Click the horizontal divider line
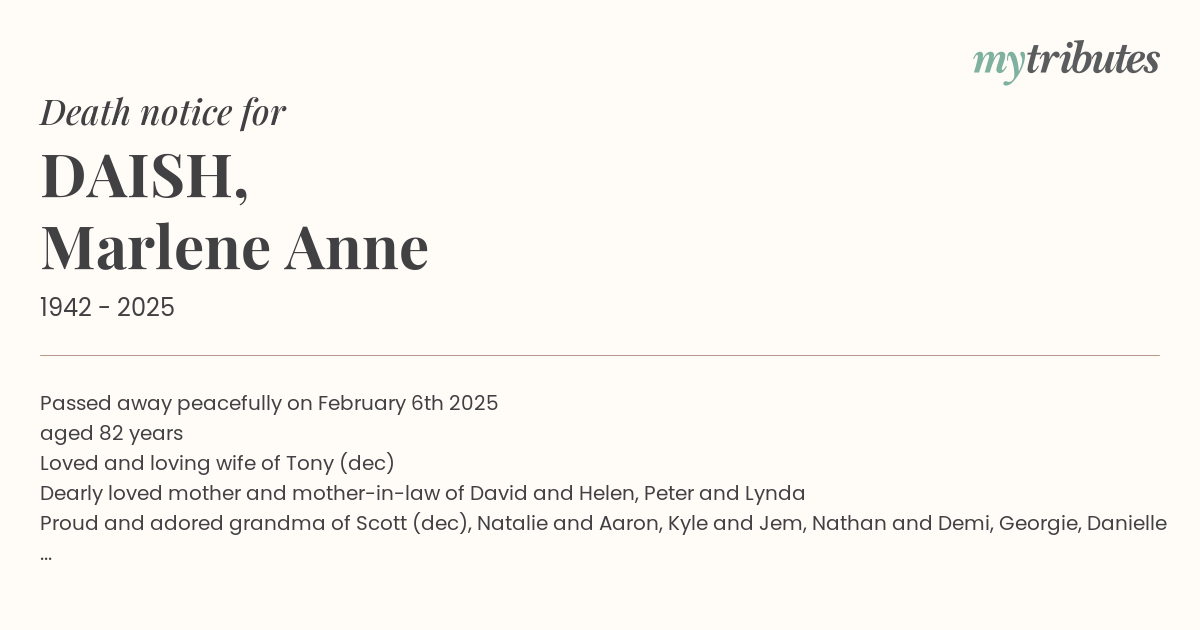This screenshot has height=630, width=1200. click(x=600, y=355)
